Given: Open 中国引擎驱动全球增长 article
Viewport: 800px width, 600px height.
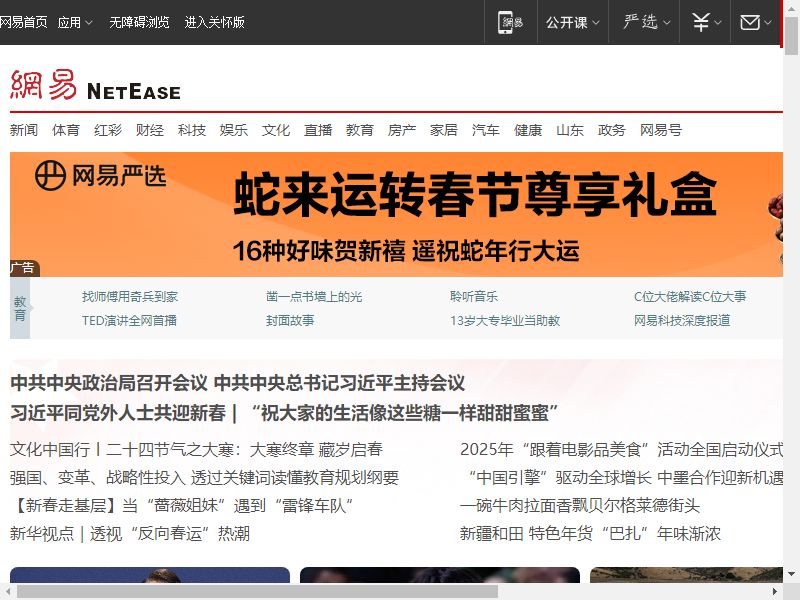Looking at the screenshot, I should tap(621, 478).
